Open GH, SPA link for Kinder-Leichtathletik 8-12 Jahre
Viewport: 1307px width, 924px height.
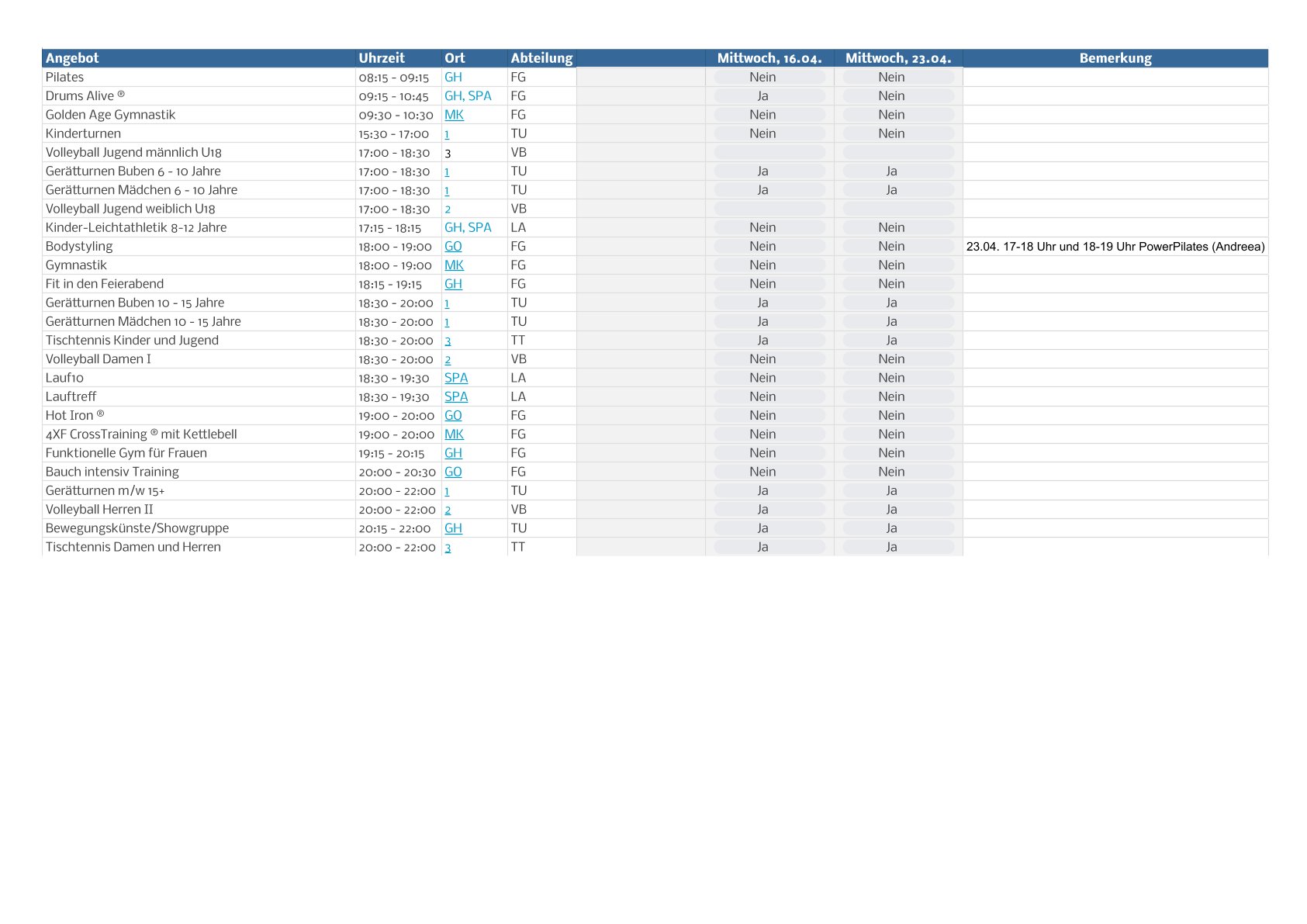click(468, 227)
